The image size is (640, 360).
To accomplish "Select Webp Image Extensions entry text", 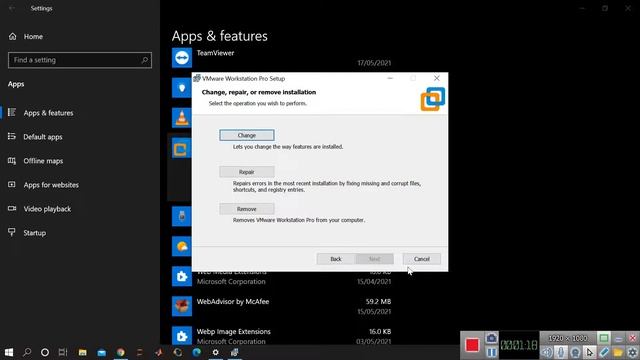I will (x=233, y=331).
